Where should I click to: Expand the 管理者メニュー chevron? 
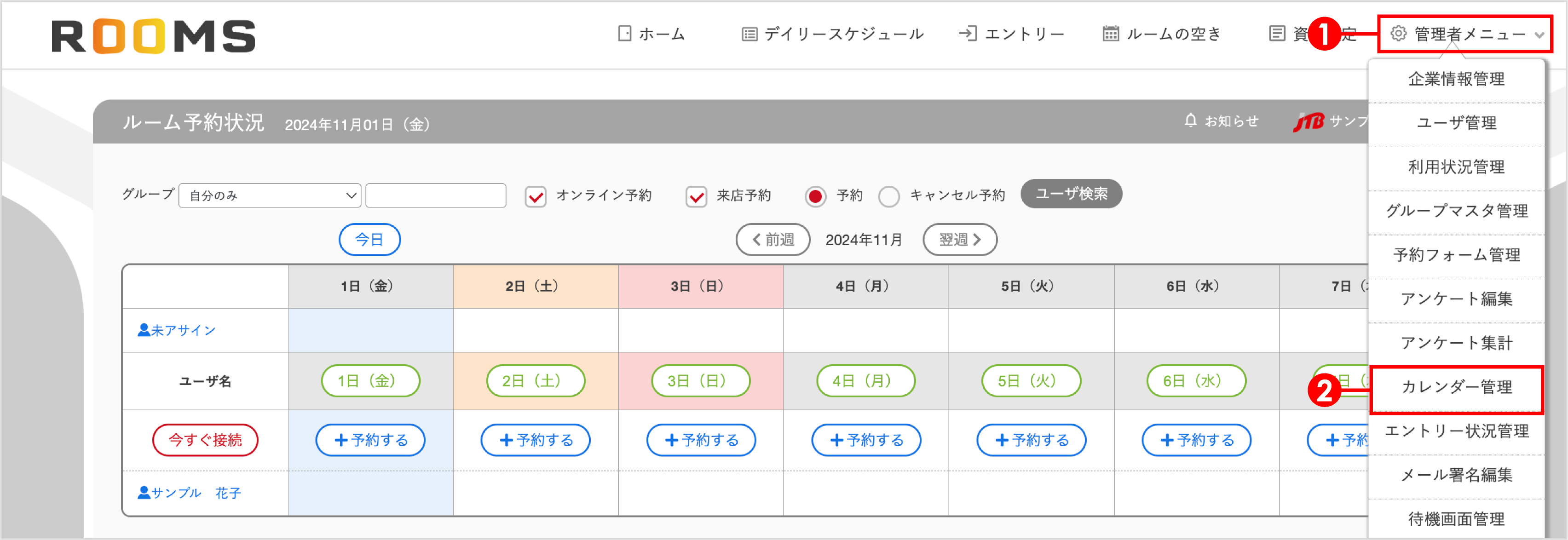click(1540, 34)
